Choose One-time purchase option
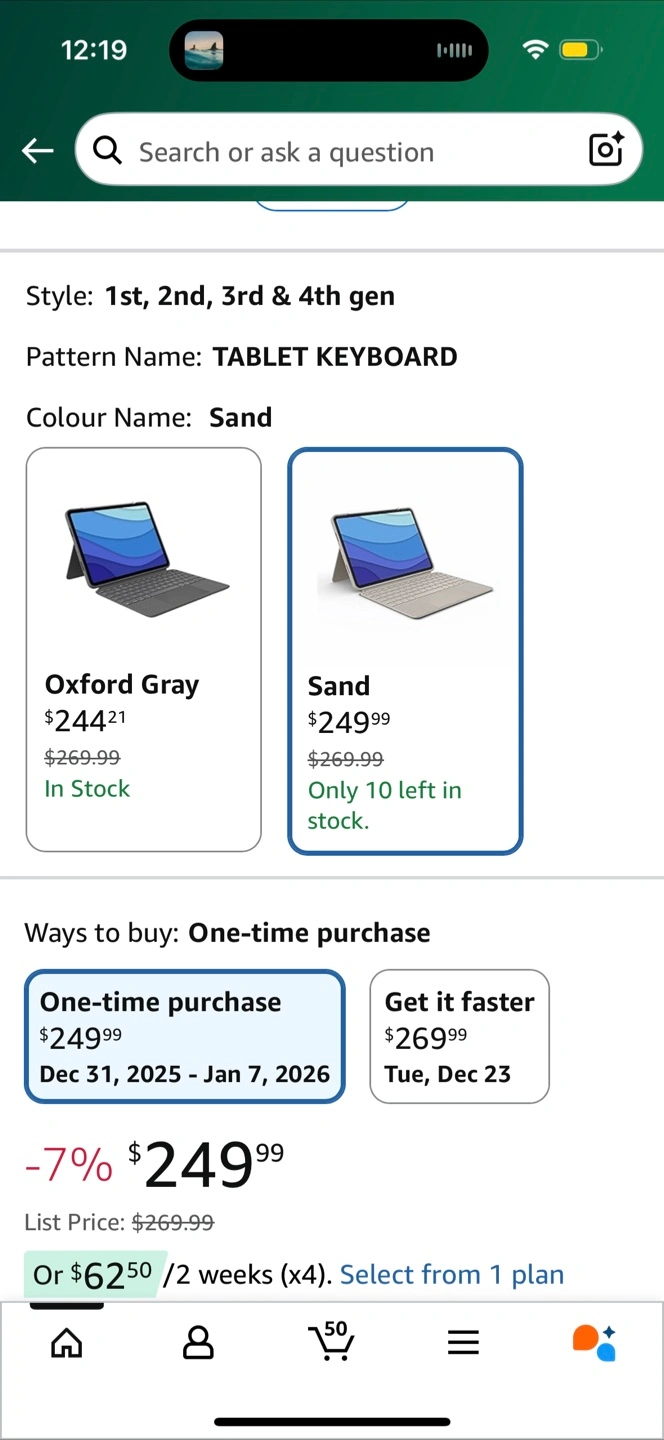The image size is (664, 1440). [x=184, y=1037]
